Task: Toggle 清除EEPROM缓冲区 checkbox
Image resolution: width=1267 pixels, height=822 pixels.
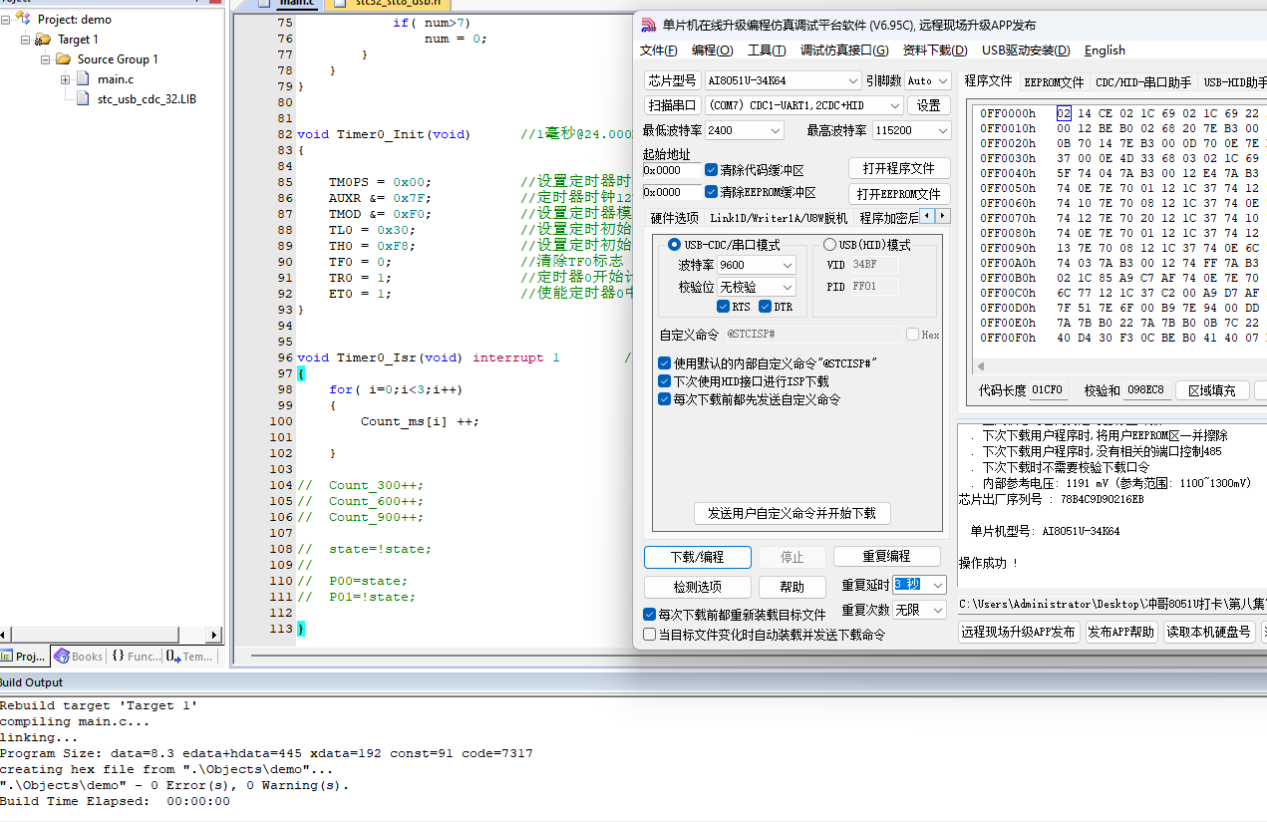Action: click(712, 192)
